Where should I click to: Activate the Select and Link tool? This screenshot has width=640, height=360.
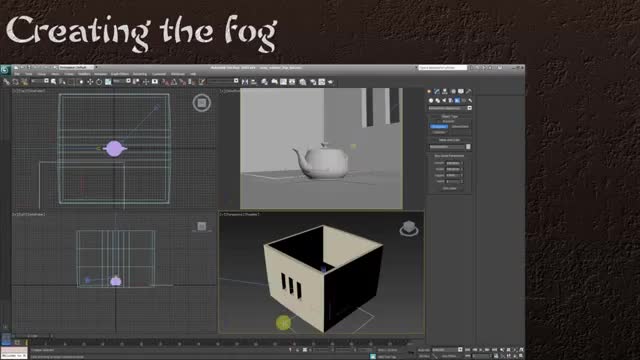click(x=6, y=82)
